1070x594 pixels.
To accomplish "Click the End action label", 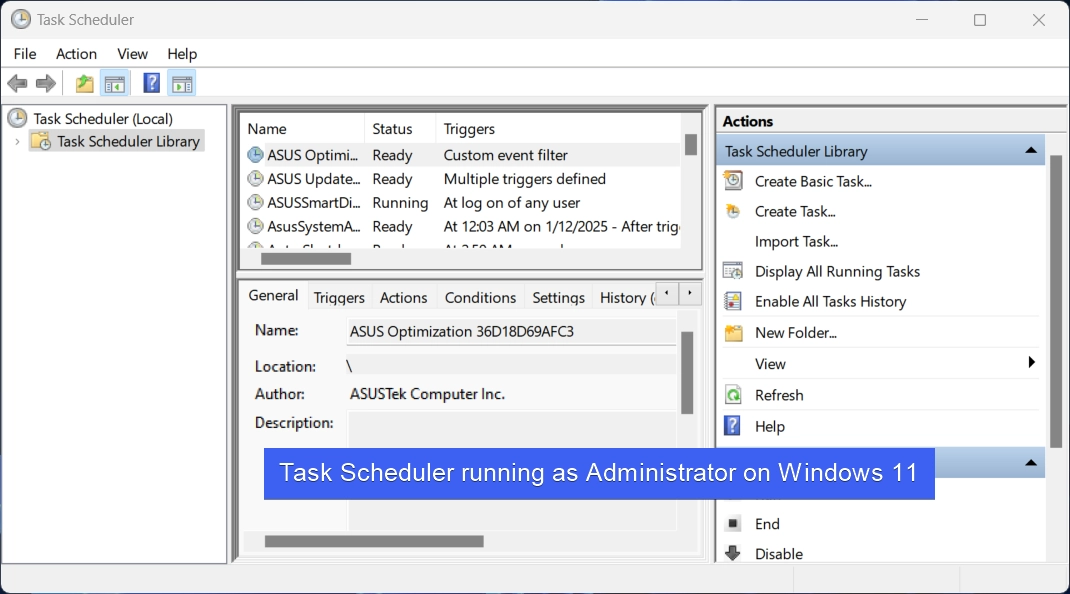I will (767, 524).
